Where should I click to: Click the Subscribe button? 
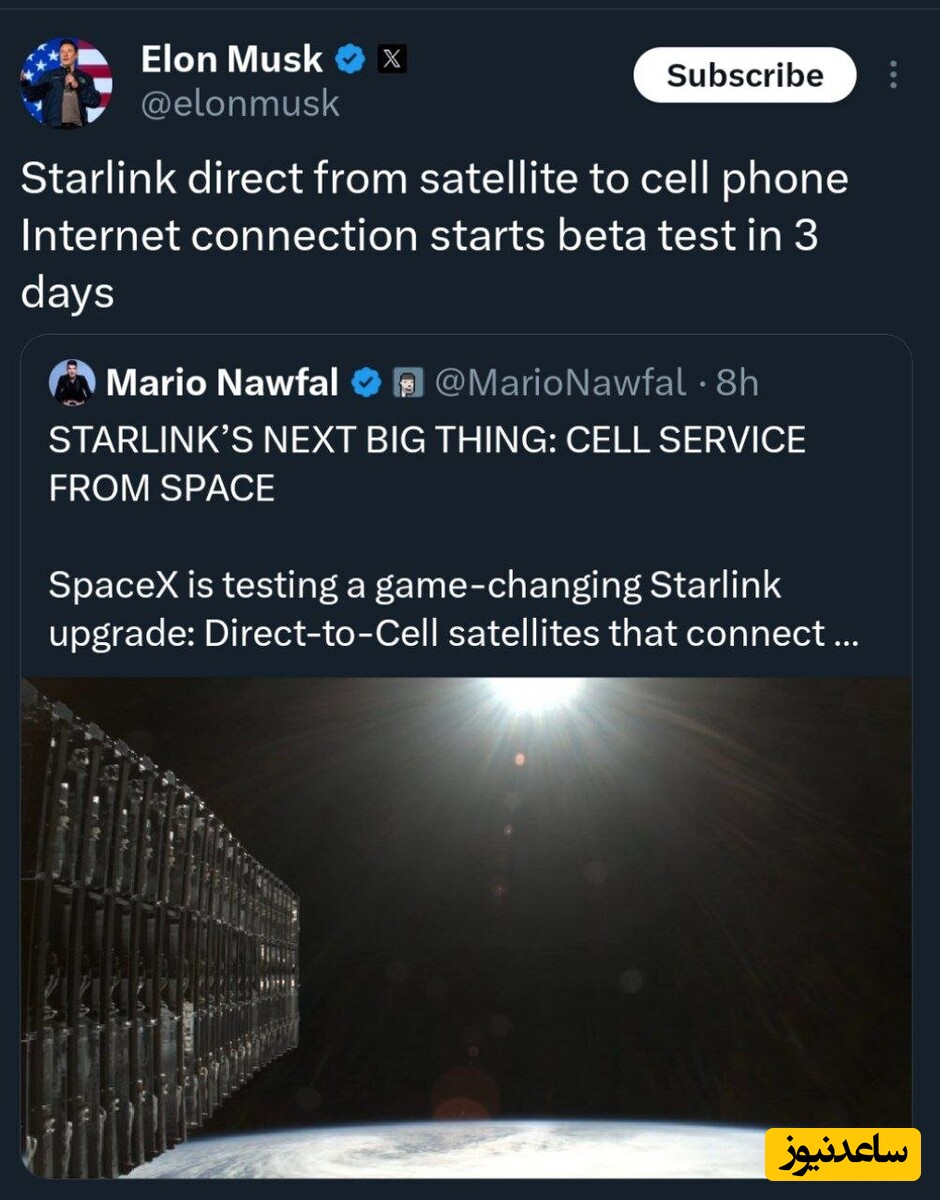coord(745,75)
